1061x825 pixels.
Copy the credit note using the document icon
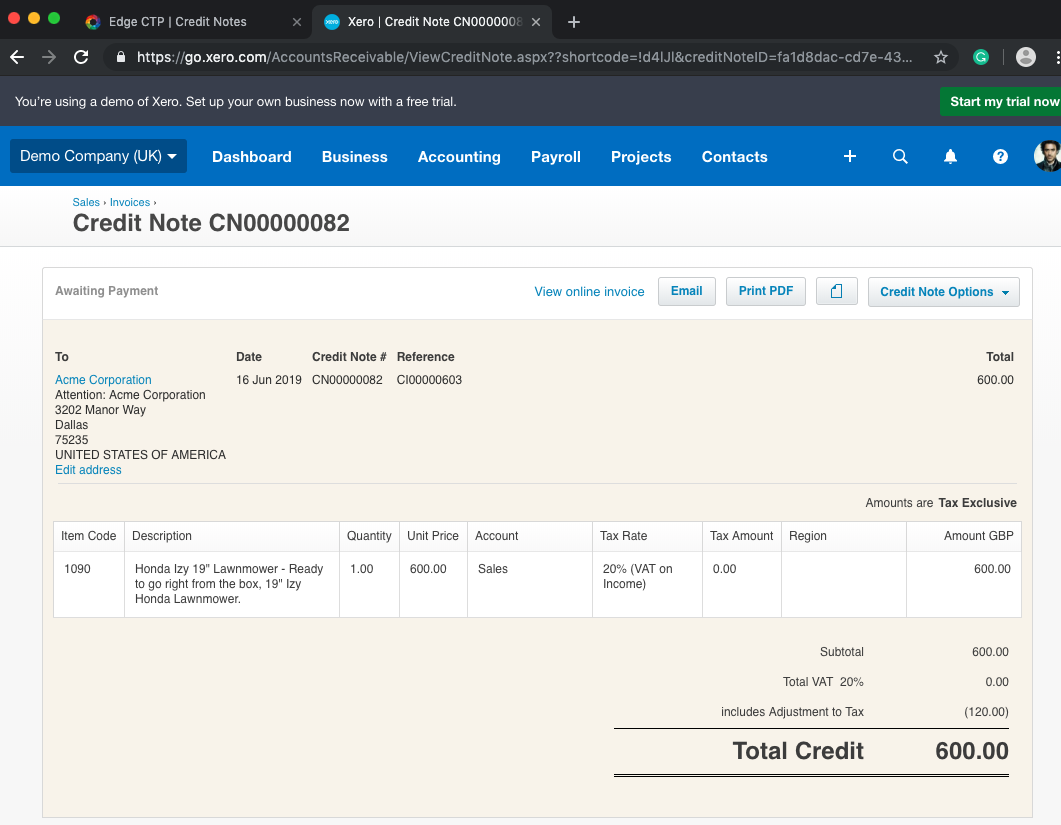(x=836, y=291)
